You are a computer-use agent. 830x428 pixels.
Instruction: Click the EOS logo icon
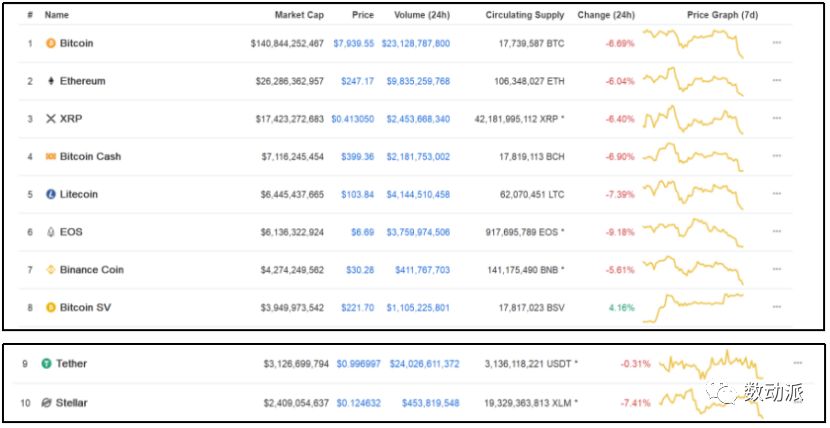[51, 232]
